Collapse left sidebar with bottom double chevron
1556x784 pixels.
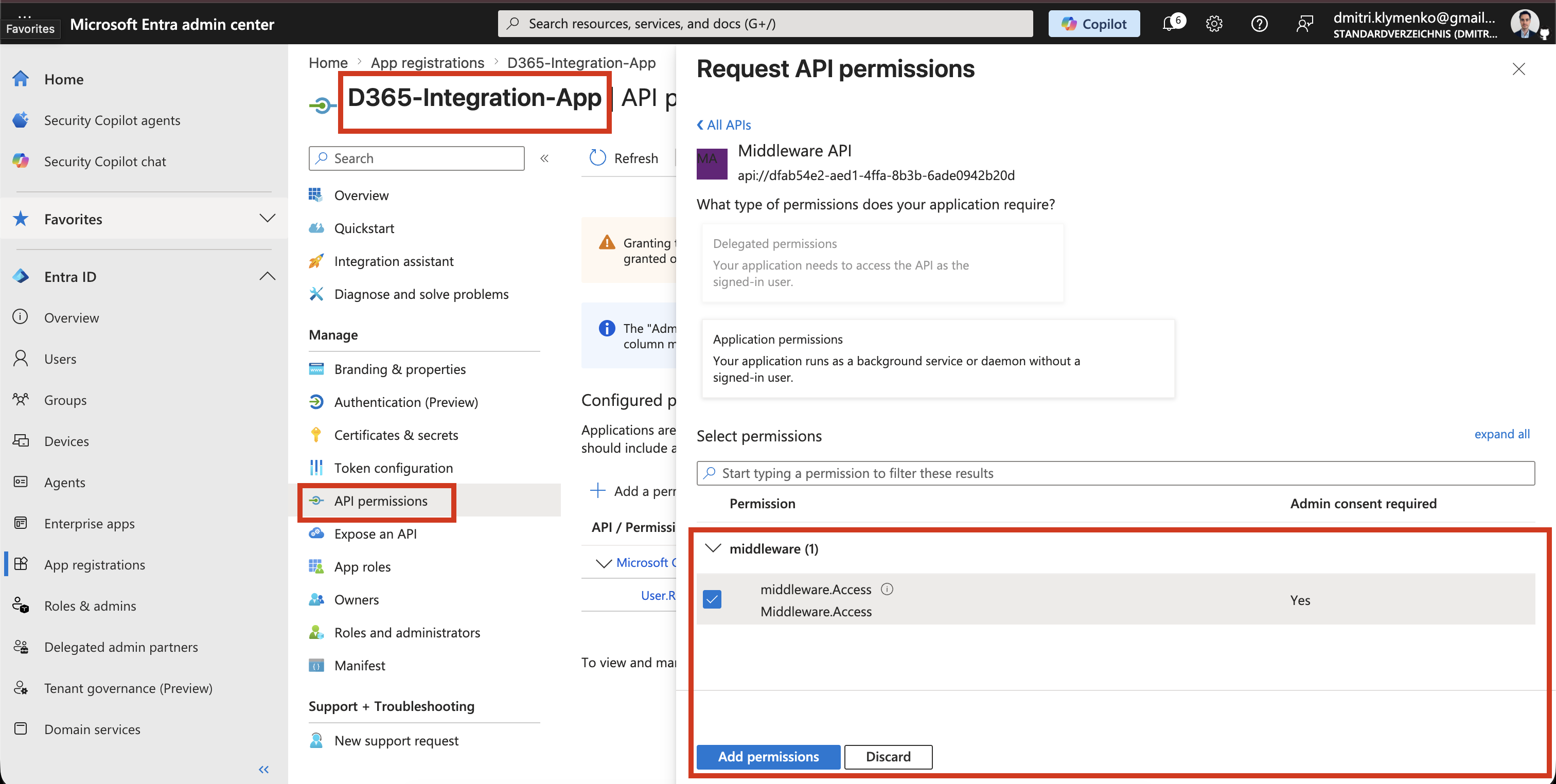[x=263, y=770]
